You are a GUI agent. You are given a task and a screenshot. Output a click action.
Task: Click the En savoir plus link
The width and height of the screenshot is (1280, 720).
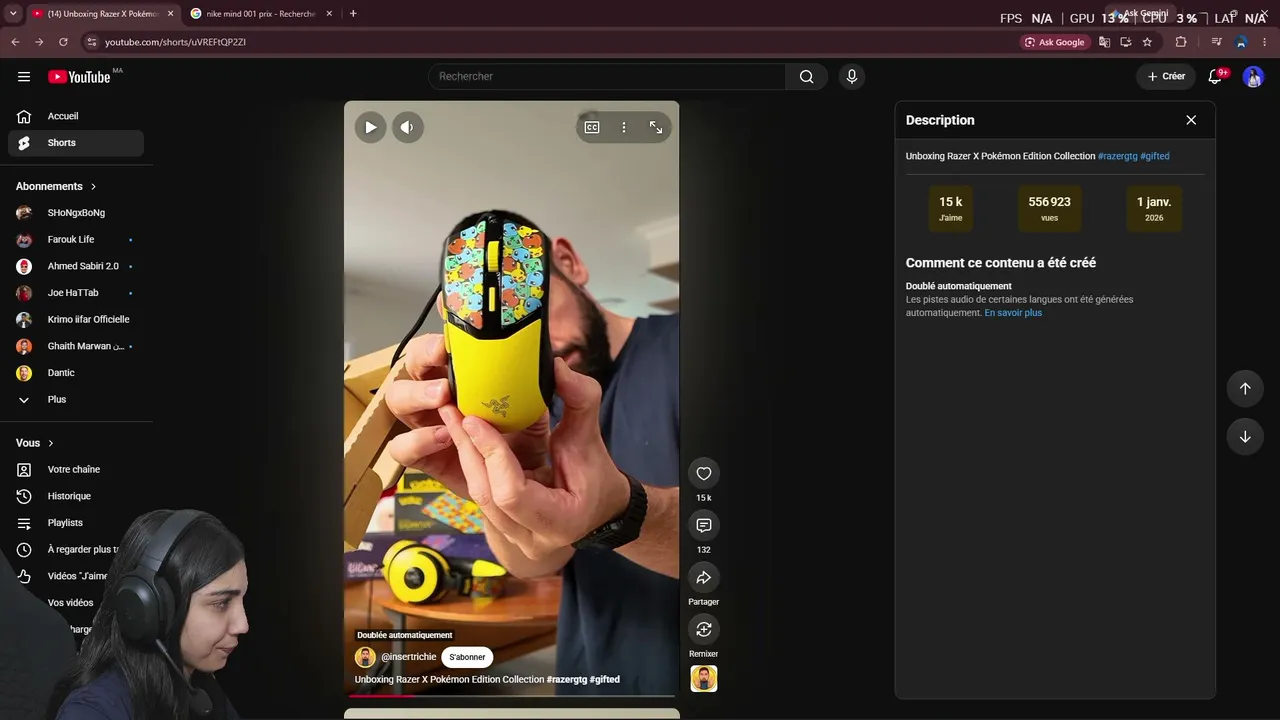point(1013,313)
